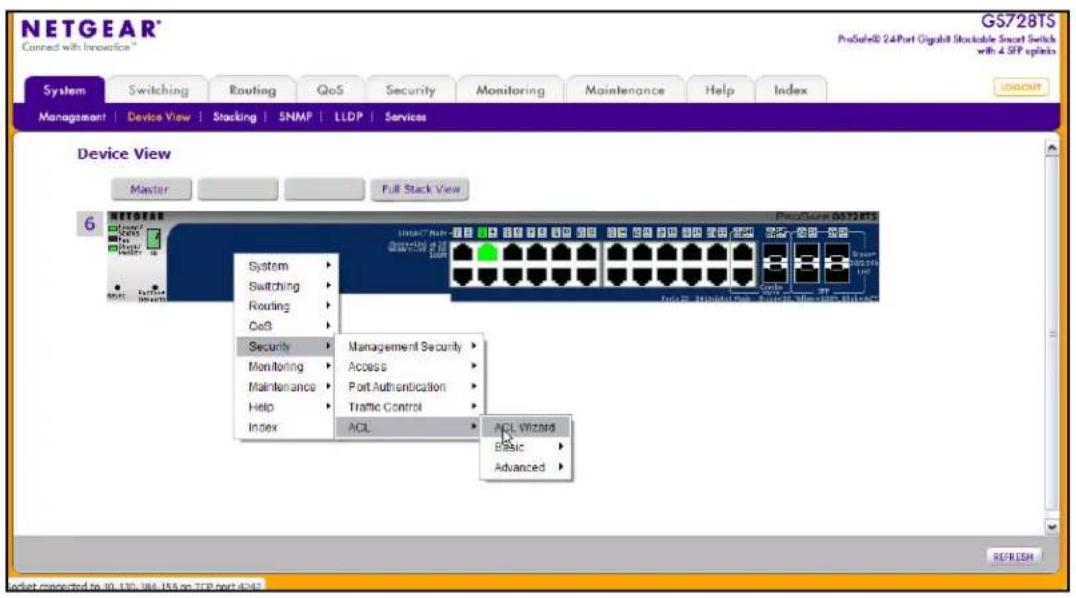1076x598 pixels.
Task: Select Index in the context menu
Action: pos(285,427)
